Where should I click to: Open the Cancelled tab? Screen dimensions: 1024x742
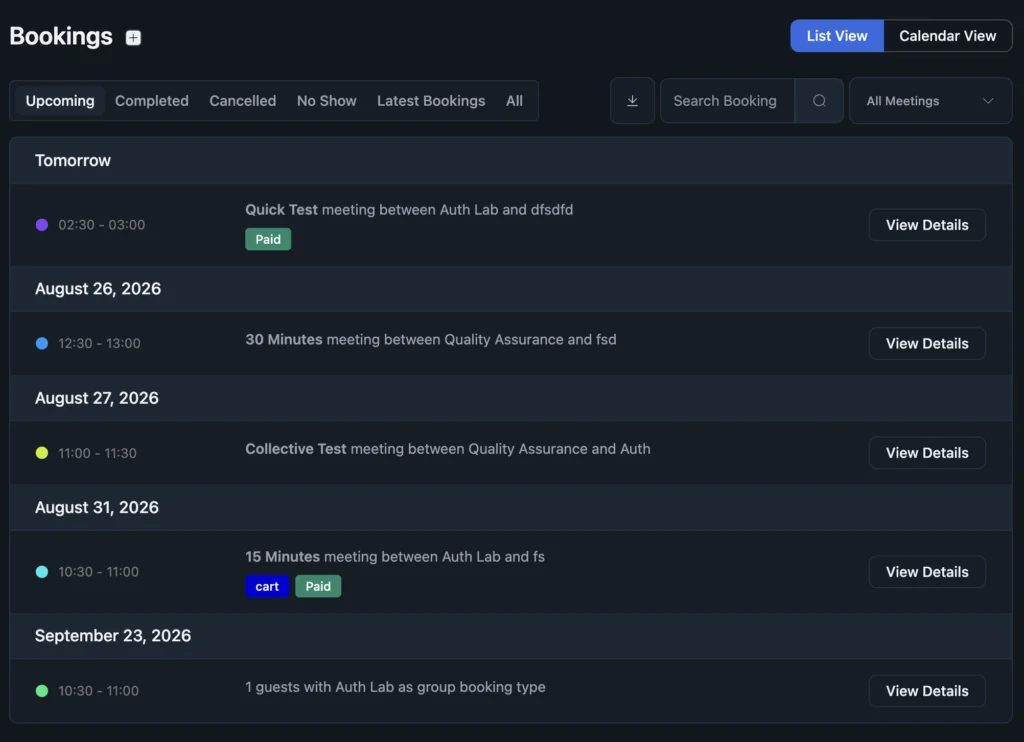(x=242, y=101)
